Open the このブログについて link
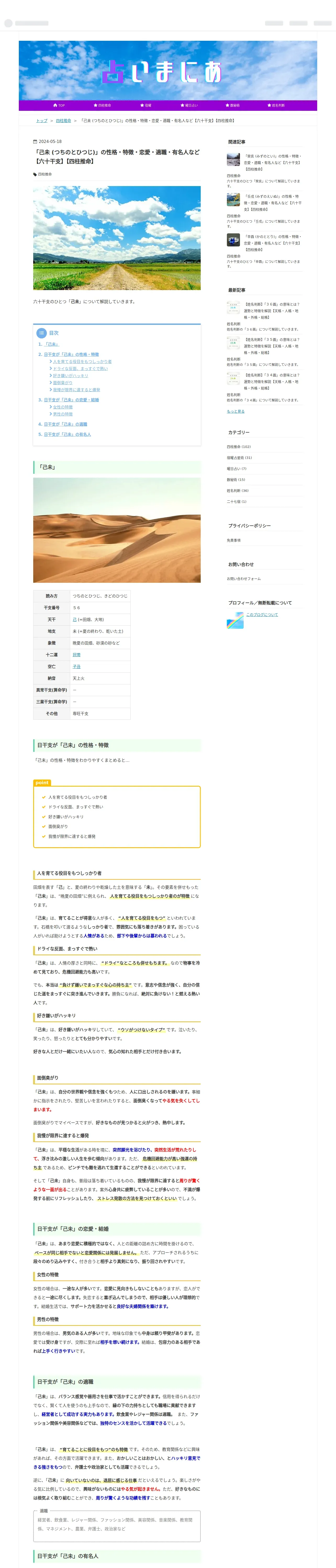The image size is (336, 1568). 262,615
